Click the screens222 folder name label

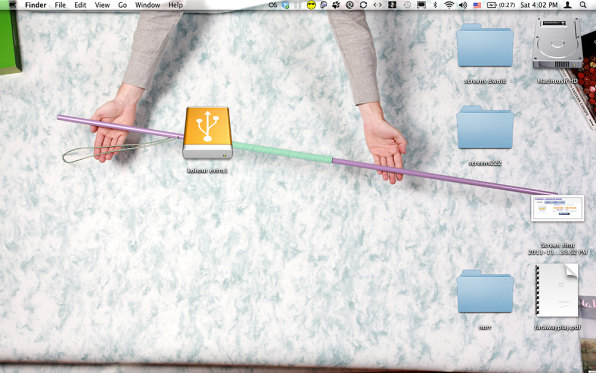click(x=485, y=163)
